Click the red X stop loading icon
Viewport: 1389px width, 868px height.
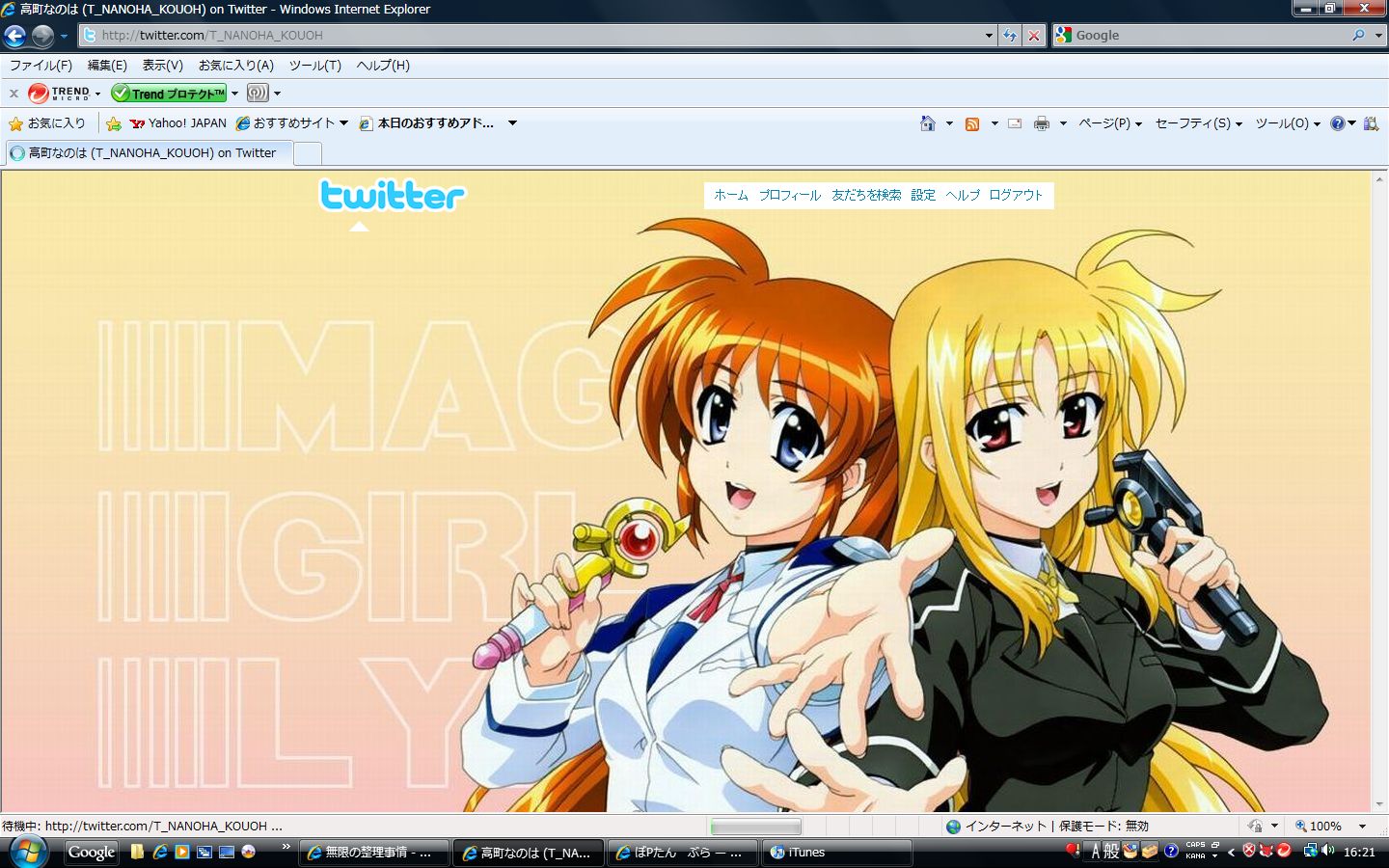(1034, 35)
